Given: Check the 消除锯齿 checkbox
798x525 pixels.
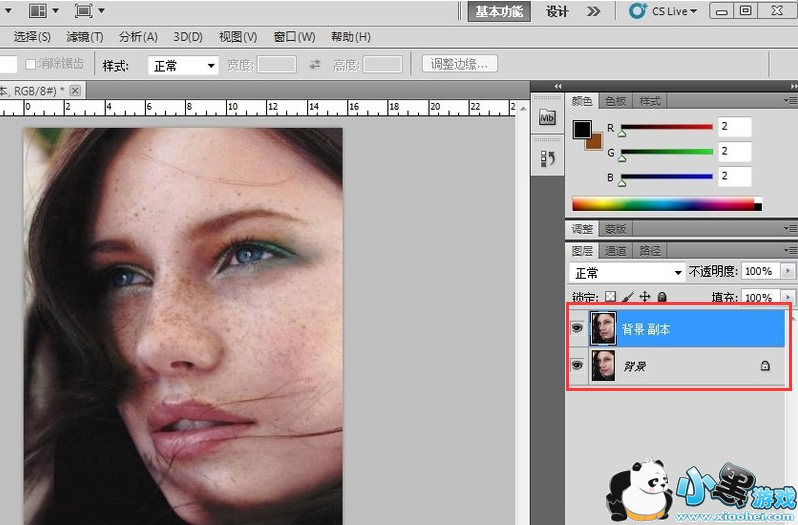Looking at the screenshot, I should click(31, 65).
